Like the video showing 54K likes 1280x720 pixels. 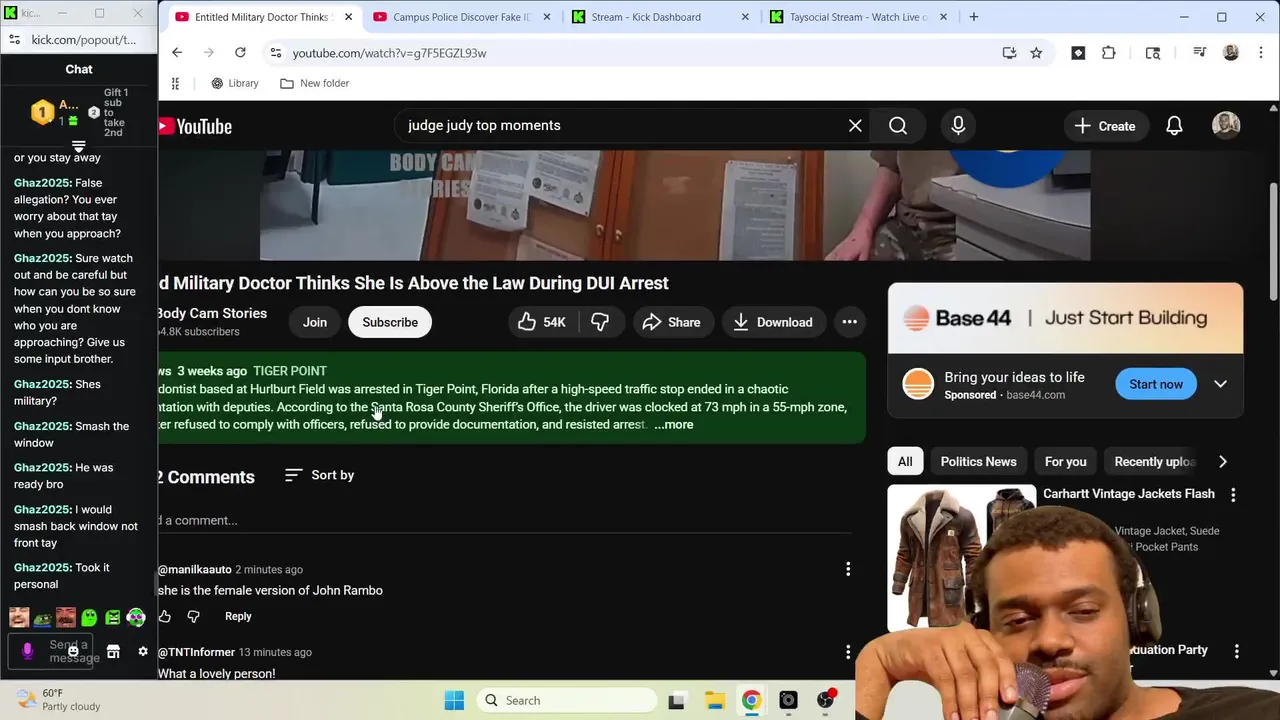point(541,322)
